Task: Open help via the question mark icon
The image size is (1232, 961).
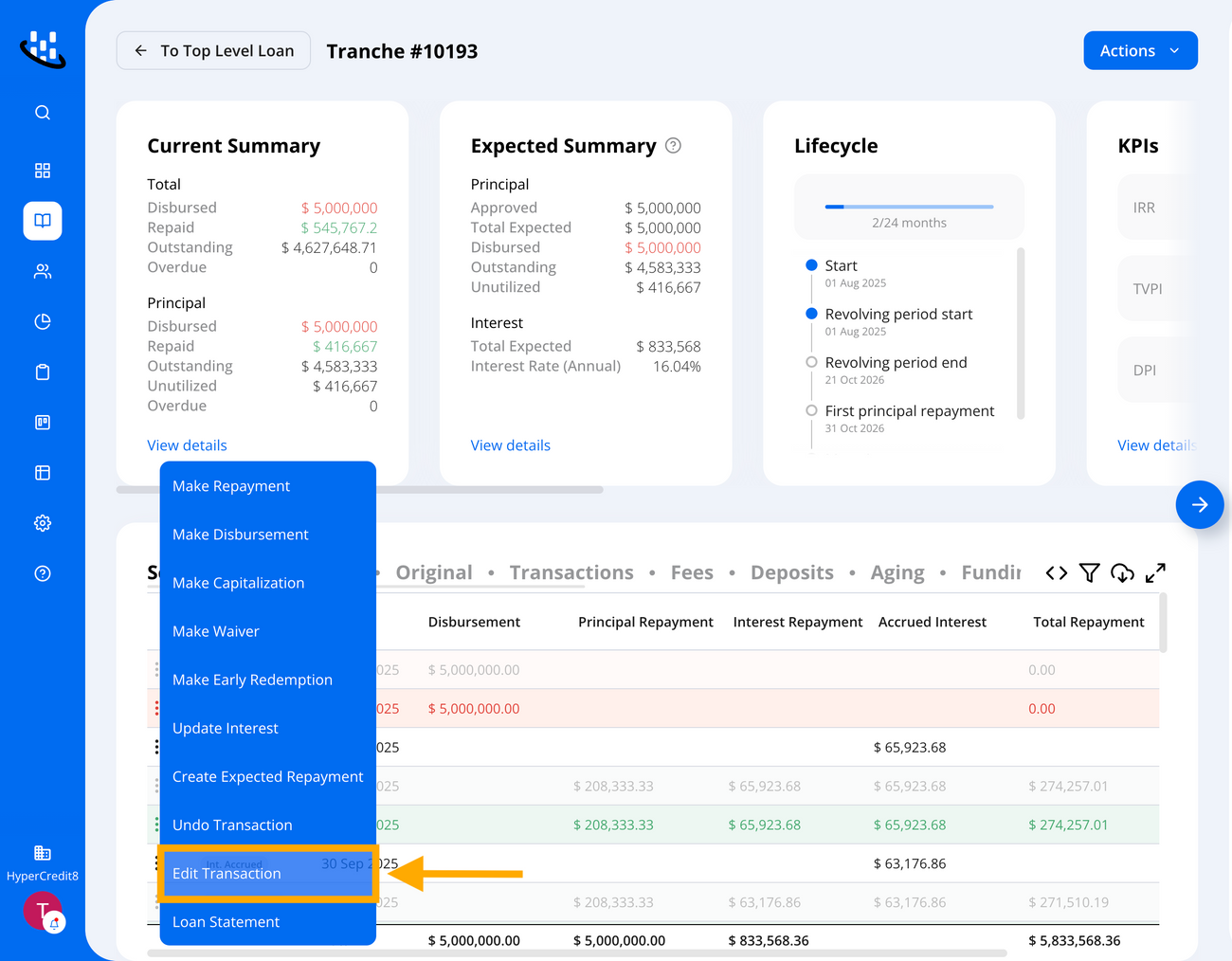Action: click(42, 572)
